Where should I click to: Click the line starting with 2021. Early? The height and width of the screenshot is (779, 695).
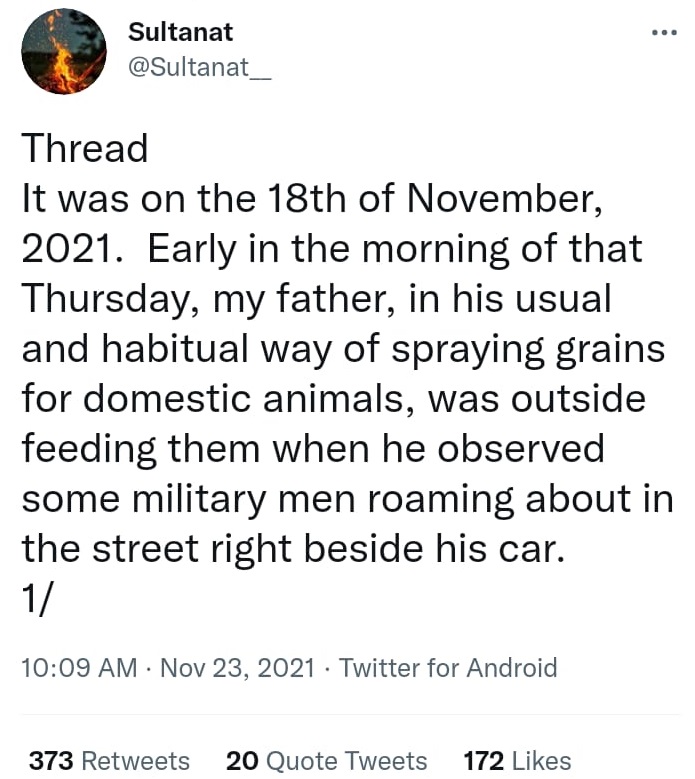(331, 249)
